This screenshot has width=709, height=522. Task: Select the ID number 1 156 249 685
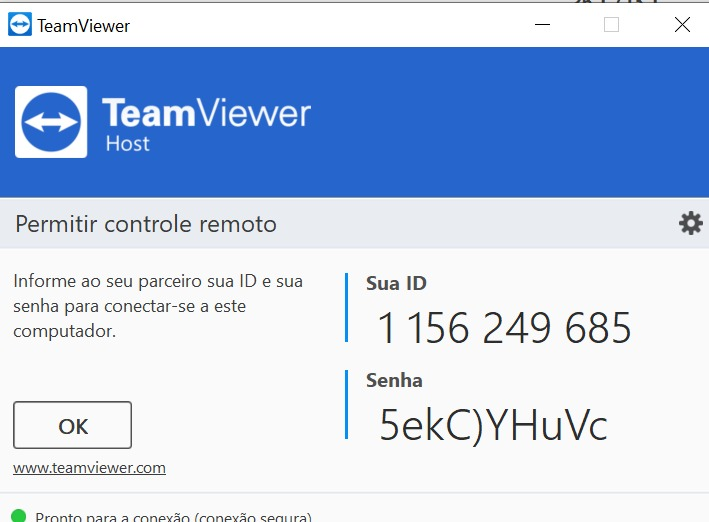504,327
